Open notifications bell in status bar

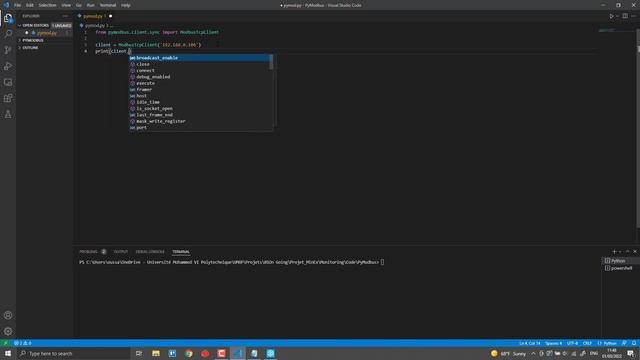click(x=634, y=343)
